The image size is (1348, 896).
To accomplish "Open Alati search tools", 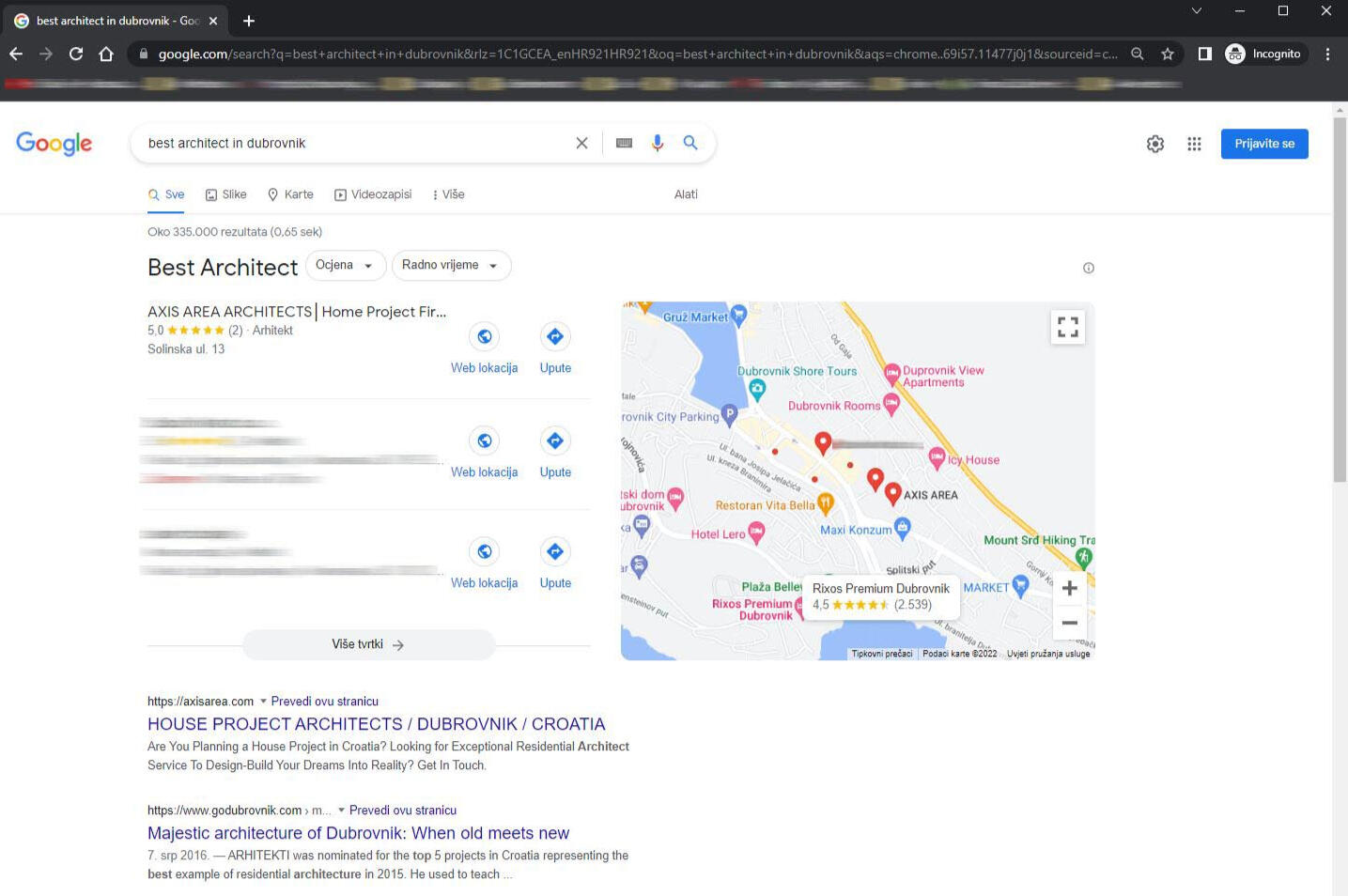I will click(686, 194).
